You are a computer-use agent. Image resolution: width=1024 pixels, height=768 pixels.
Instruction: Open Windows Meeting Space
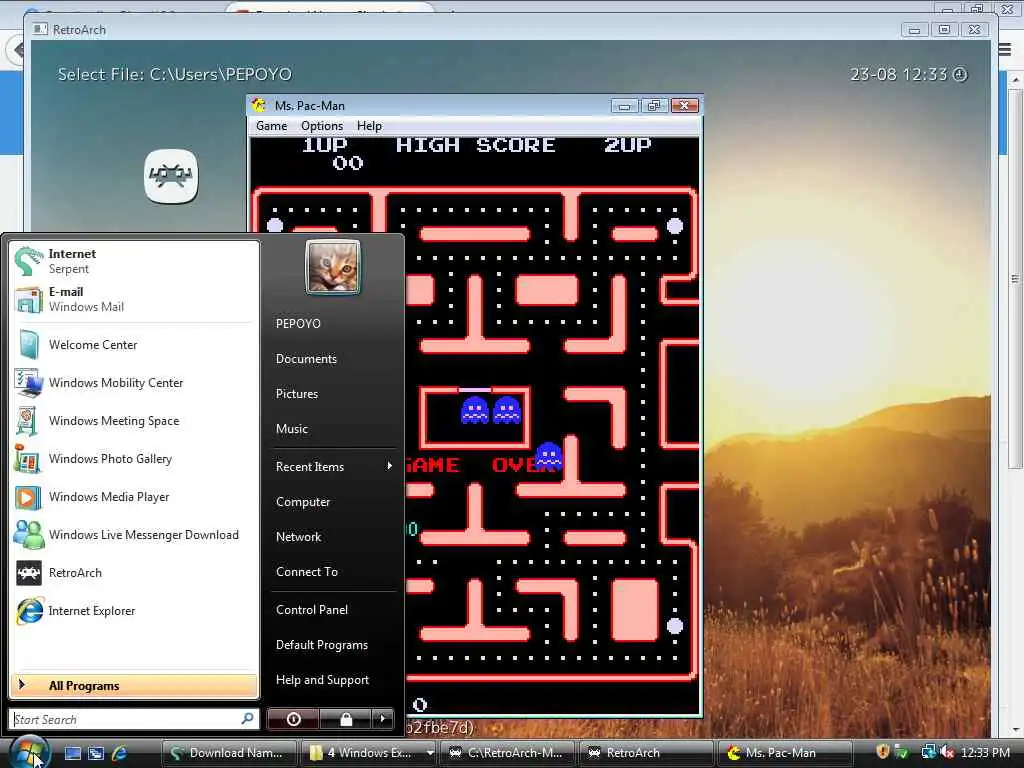(134, 421)
